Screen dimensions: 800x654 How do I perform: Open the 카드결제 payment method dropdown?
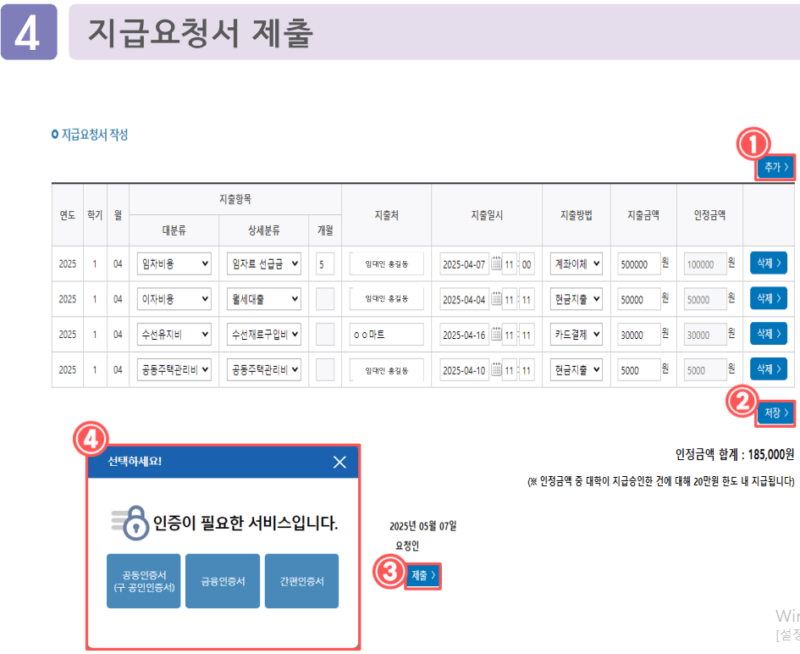point(576,334)
